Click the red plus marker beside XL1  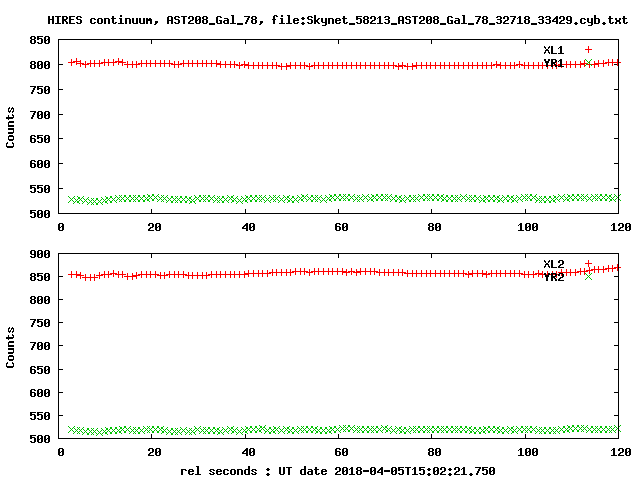[x=588, y=50]
